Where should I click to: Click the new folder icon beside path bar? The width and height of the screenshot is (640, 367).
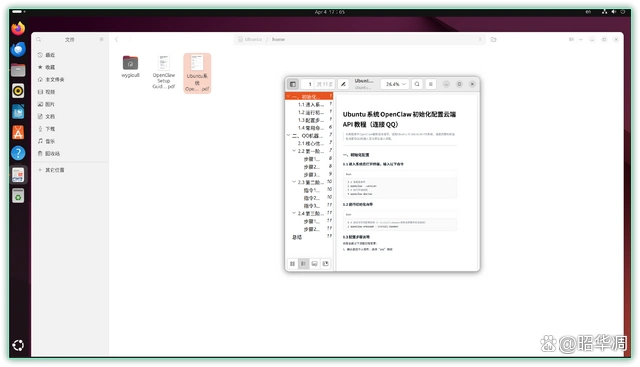493,40
